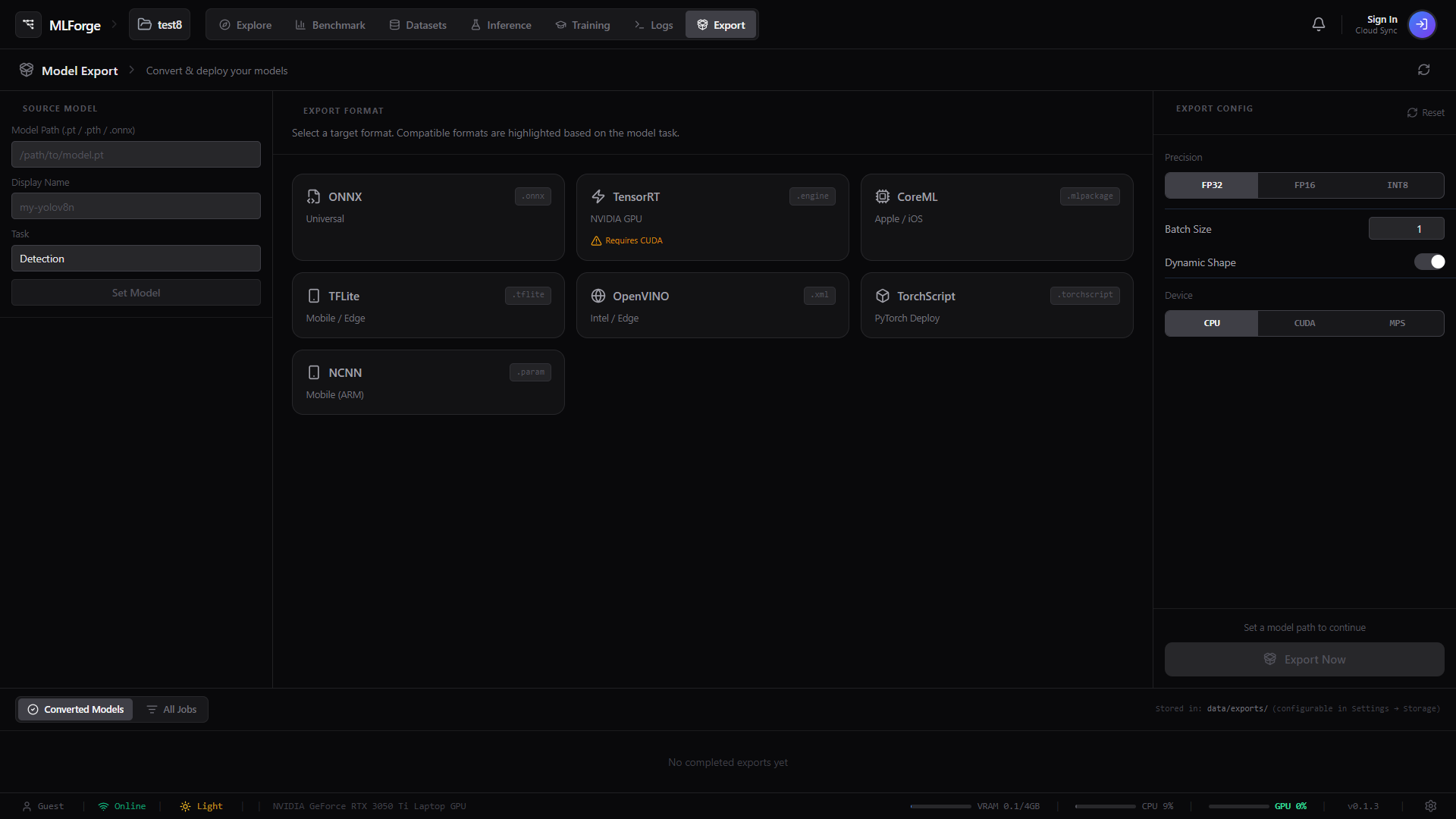
Task: Click the v0.1.3 version label
Action: (x=1363, y=807)
